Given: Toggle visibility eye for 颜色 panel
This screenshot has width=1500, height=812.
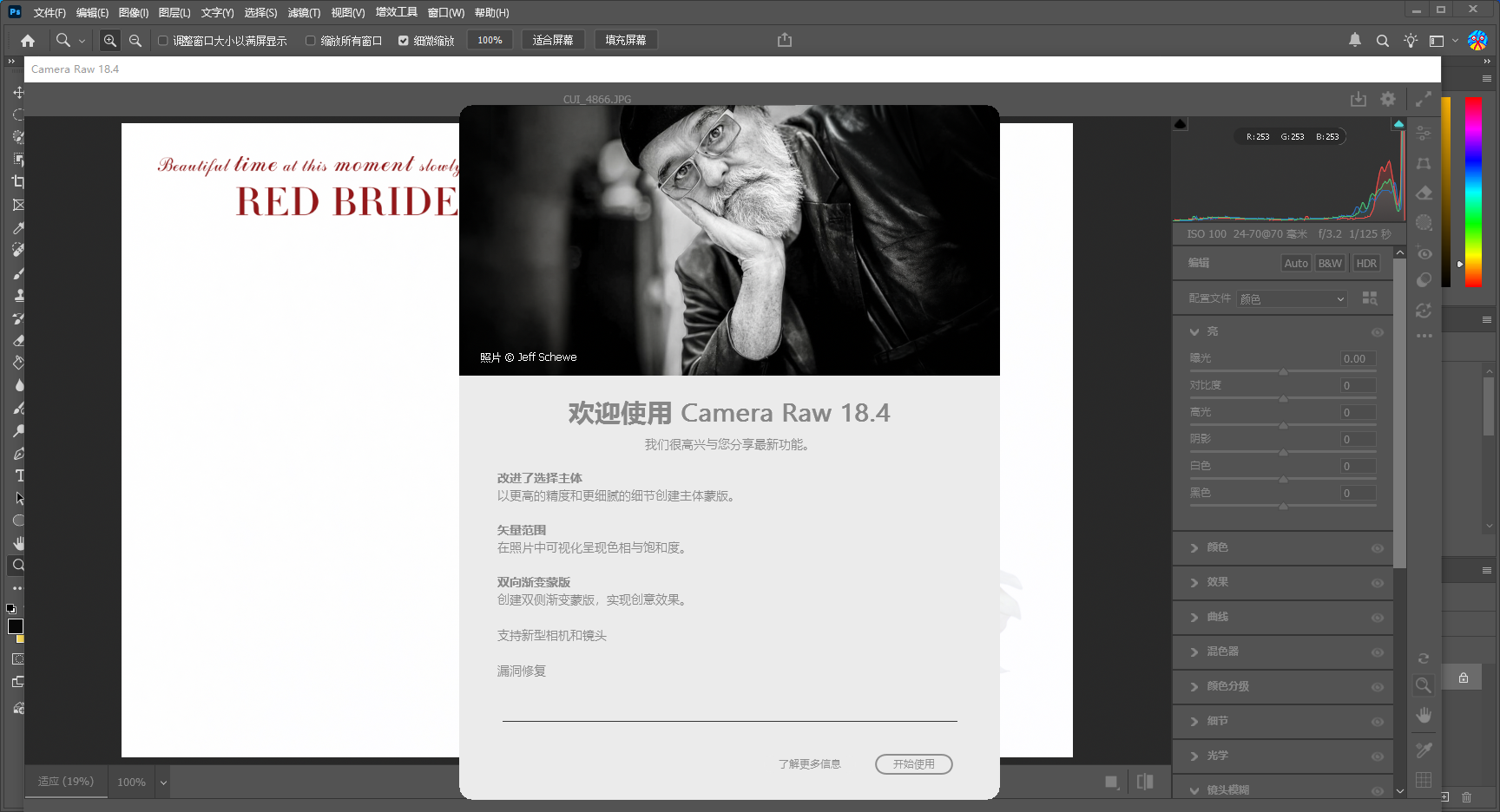Looking at the screenshot, I should coord(1377,548).
